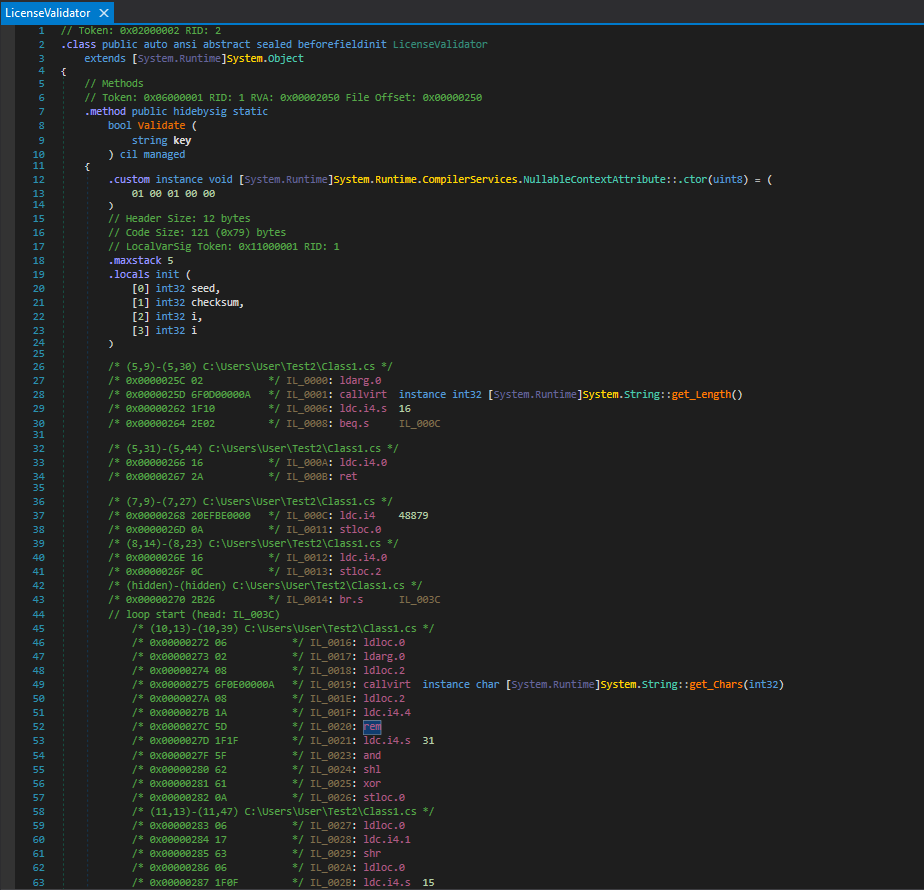924x890 pixels.
Task: Click line number 44 in the gutter
Action: [x=38, y=614]
